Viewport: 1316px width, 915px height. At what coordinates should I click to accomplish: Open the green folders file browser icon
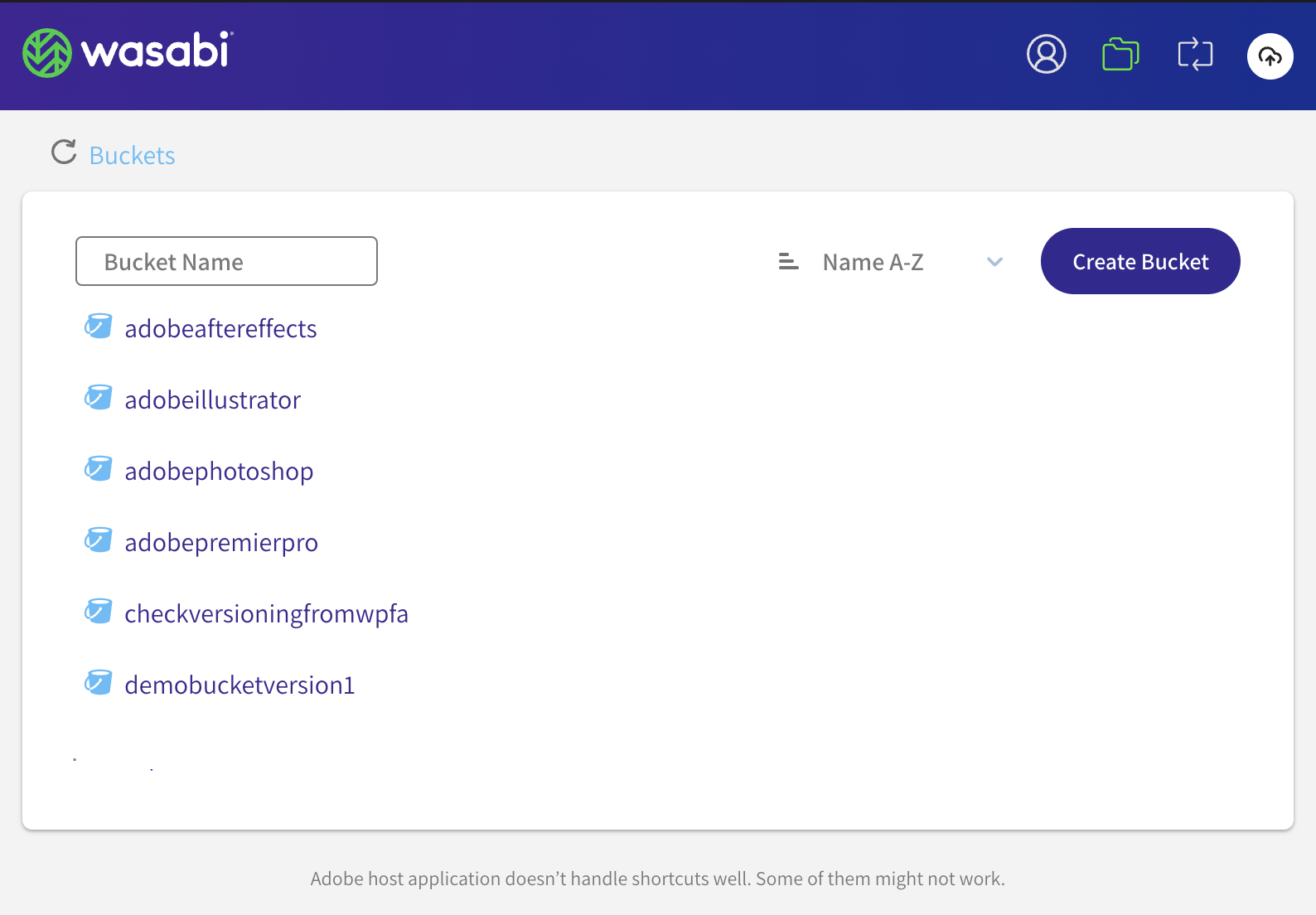(x=1120, y=55)
